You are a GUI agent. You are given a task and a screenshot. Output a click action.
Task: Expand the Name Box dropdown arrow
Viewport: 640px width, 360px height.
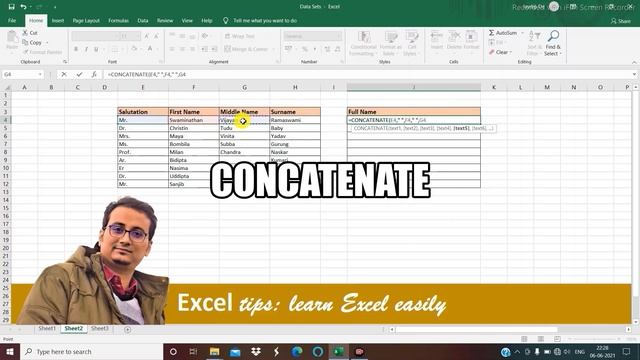pyautogui.click(x=40, y=74)
